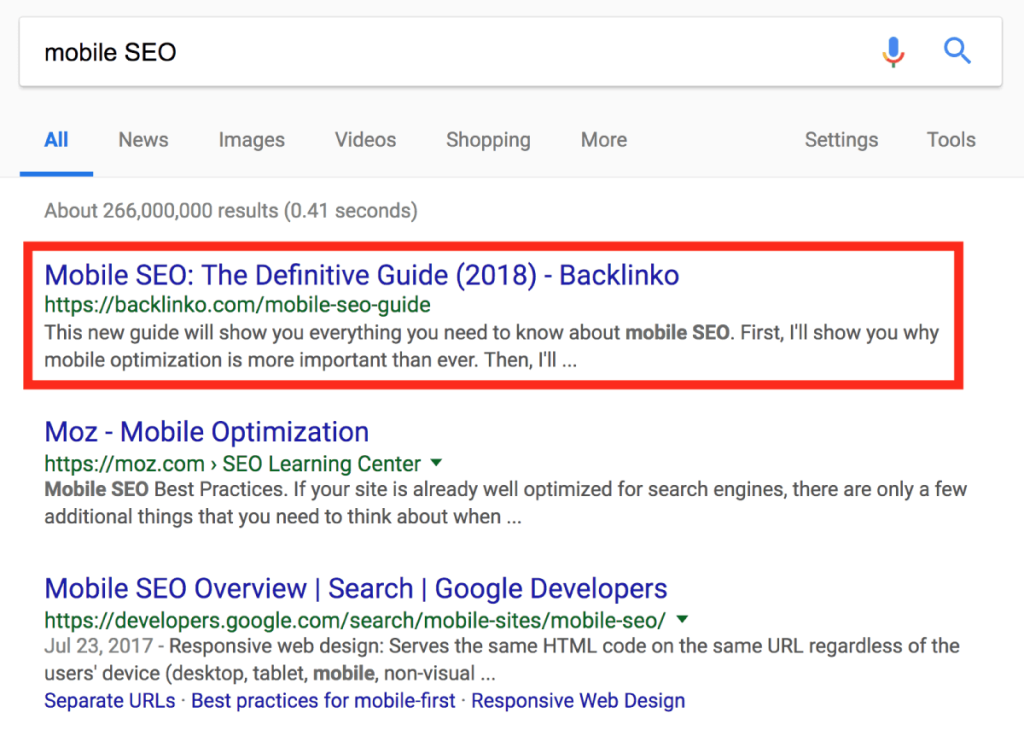Switch to the News tab

point(143,140)
